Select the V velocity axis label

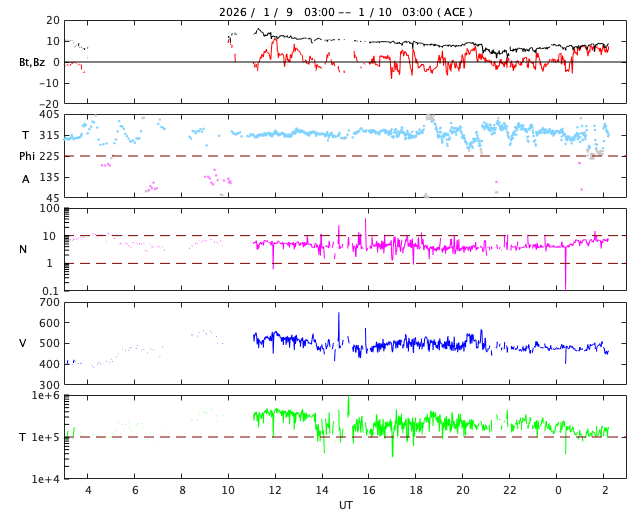tap(23, 343)
